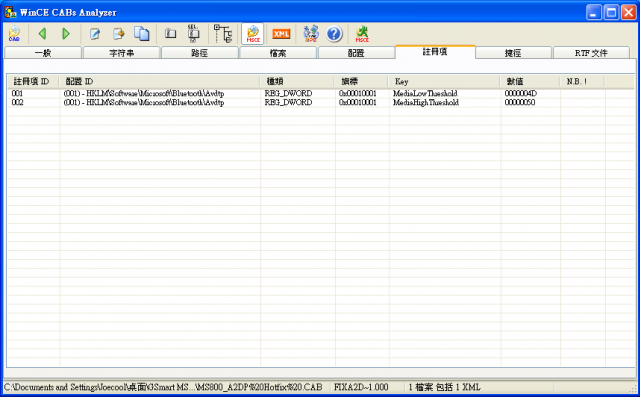The width and height of the screenshot is (640, 397).
Task: Go to next with green right arrow
Action: tap(66, 33)
